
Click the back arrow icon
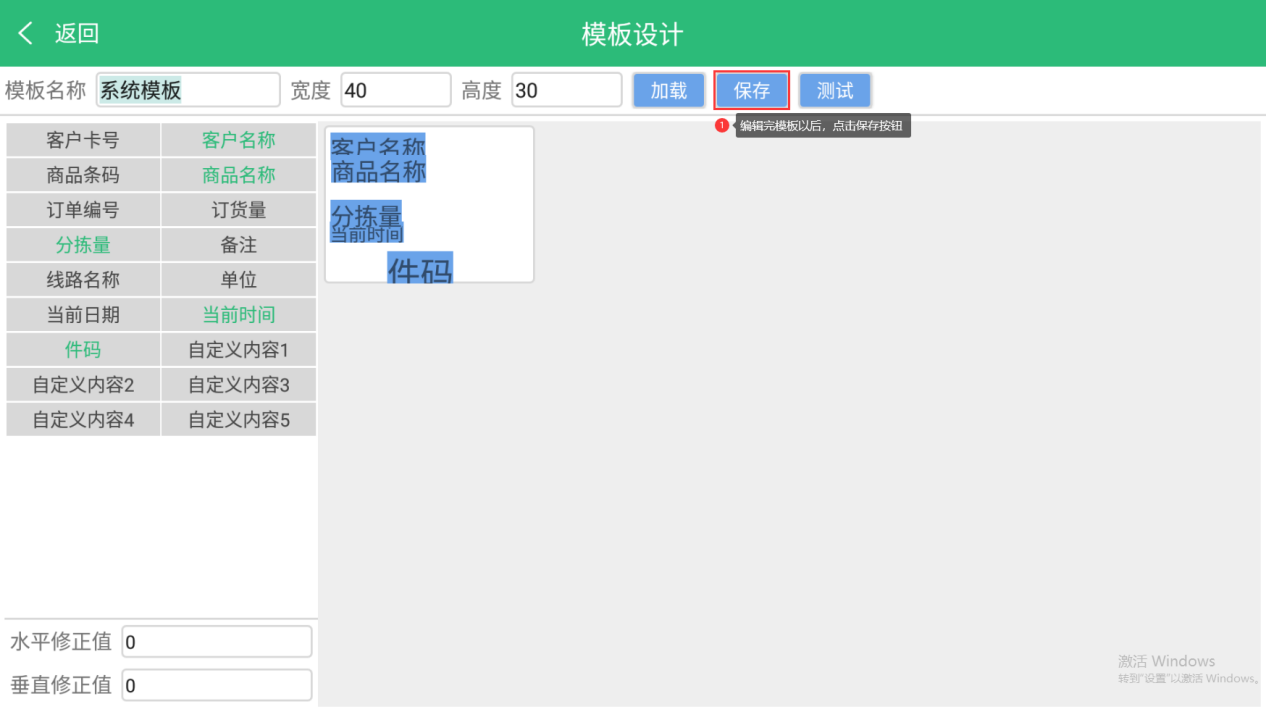click(26, 34)
